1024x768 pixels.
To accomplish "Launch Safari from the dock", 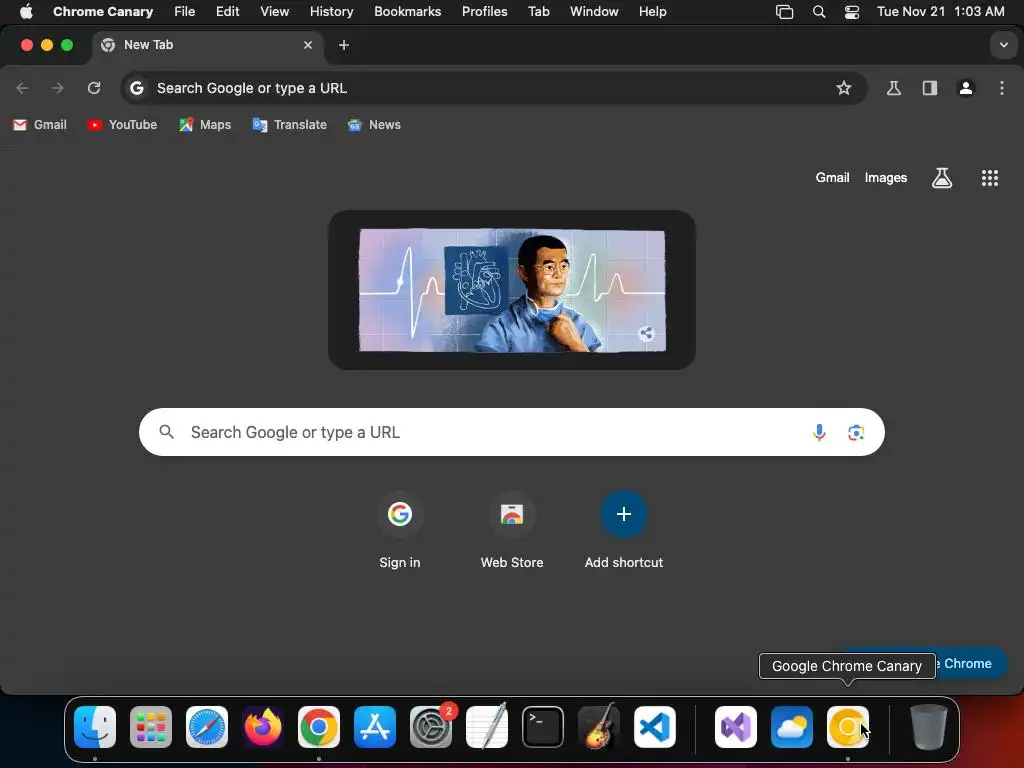I will [207, 727].
